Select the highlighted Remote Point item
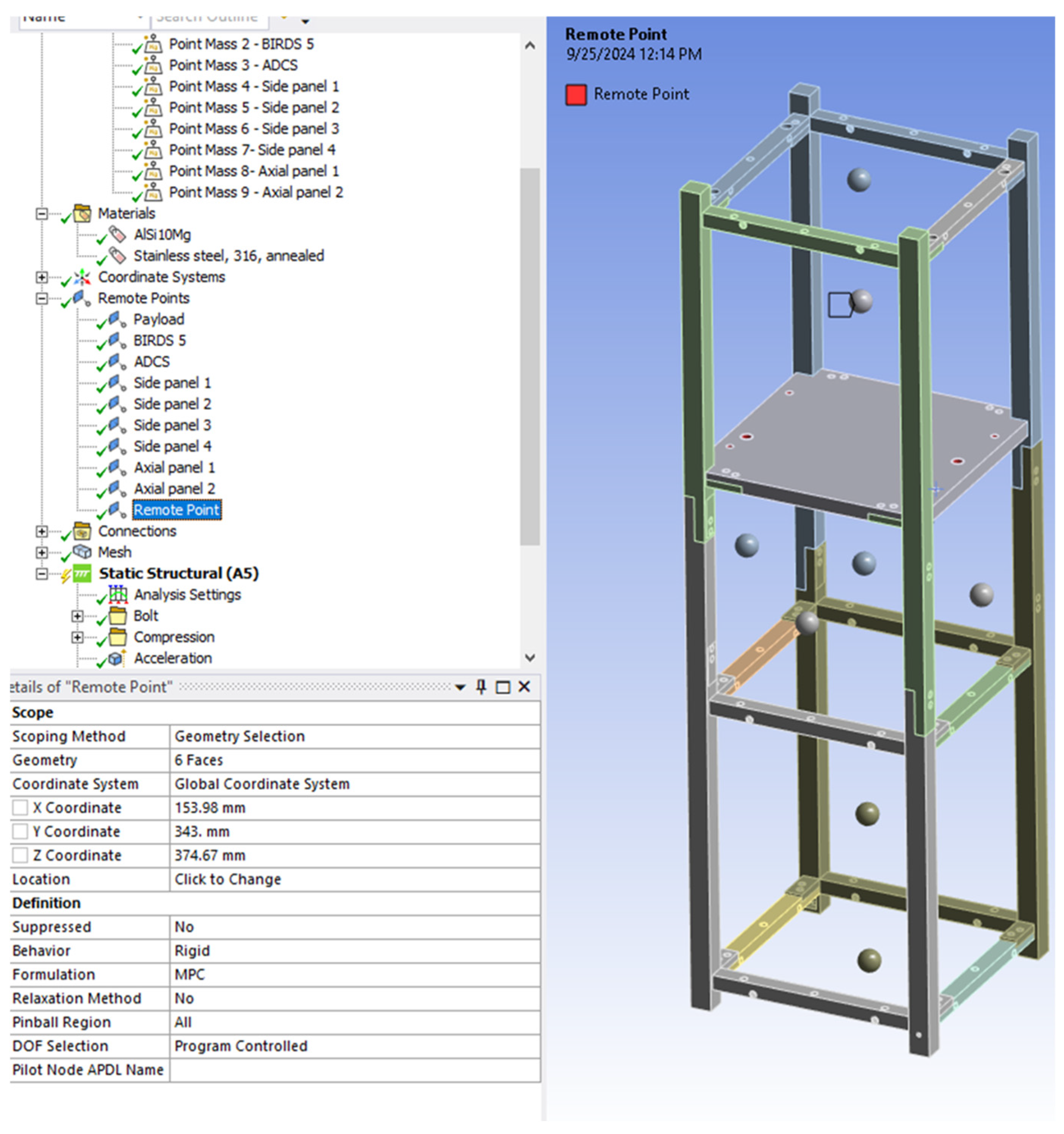 [x=177, y=510]
